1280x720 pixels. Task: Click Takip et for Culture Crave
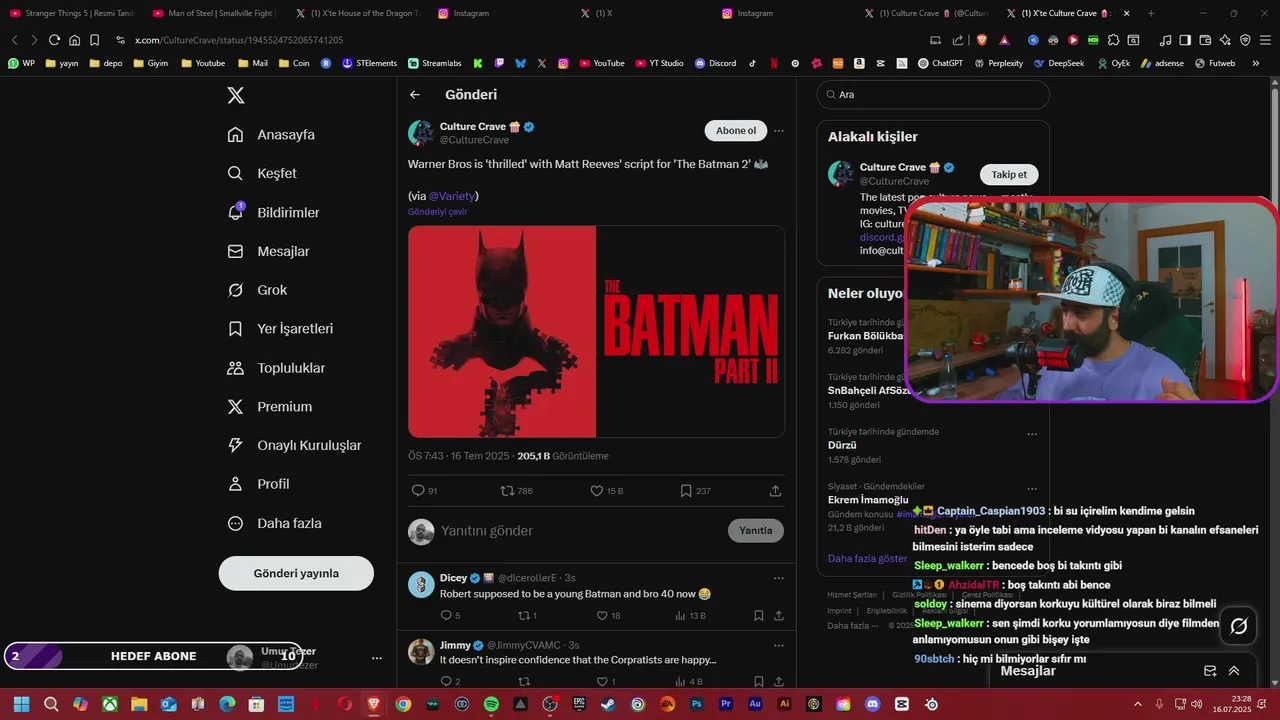[x=1009, y=174]
